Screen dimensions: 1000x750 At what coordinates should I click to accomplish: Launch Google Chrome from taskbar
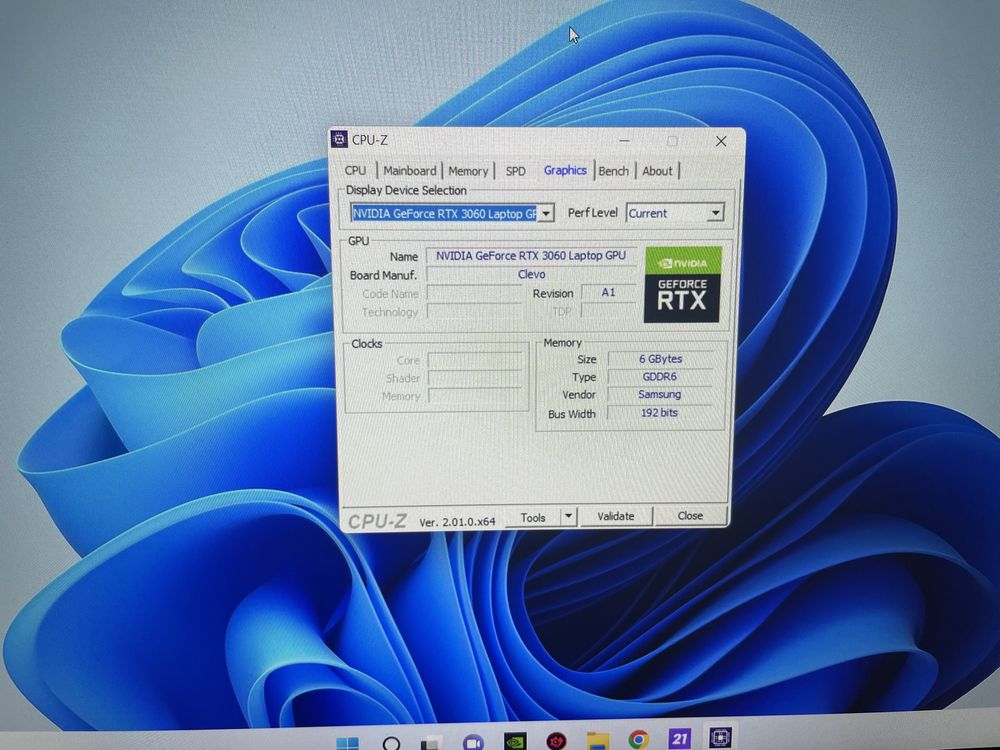(638, 739)
